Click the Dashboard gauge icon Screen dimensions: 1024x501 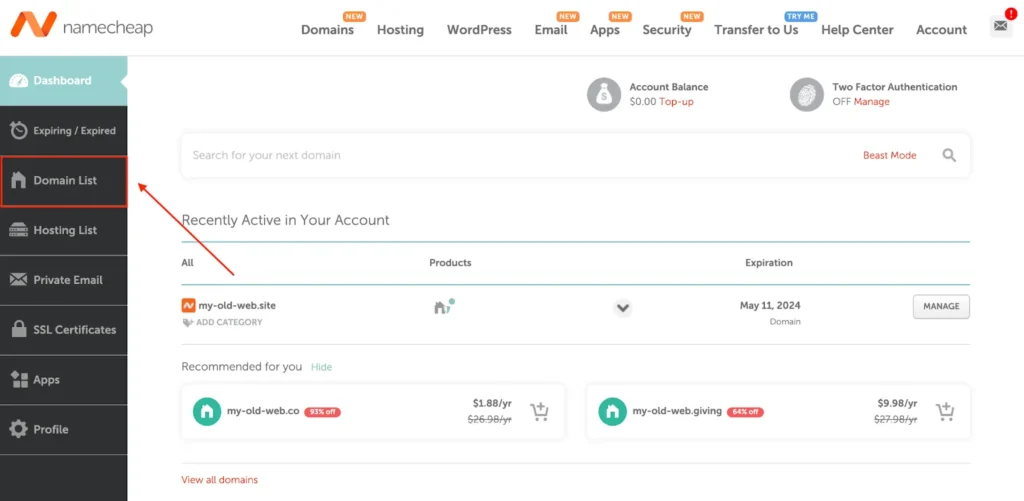(19, 81)
